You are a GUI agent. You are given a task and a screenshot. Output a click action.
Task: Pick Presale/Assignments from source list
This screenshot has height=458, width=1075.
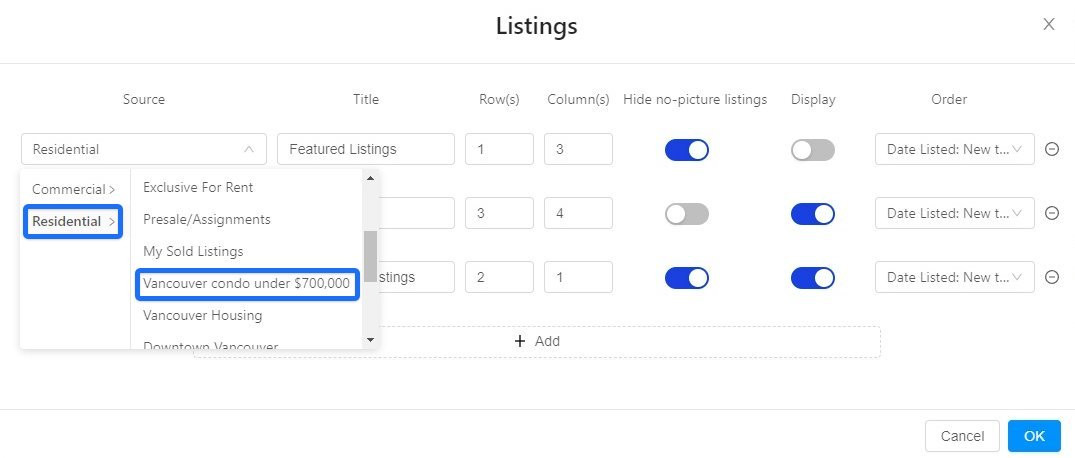[207, 219]
